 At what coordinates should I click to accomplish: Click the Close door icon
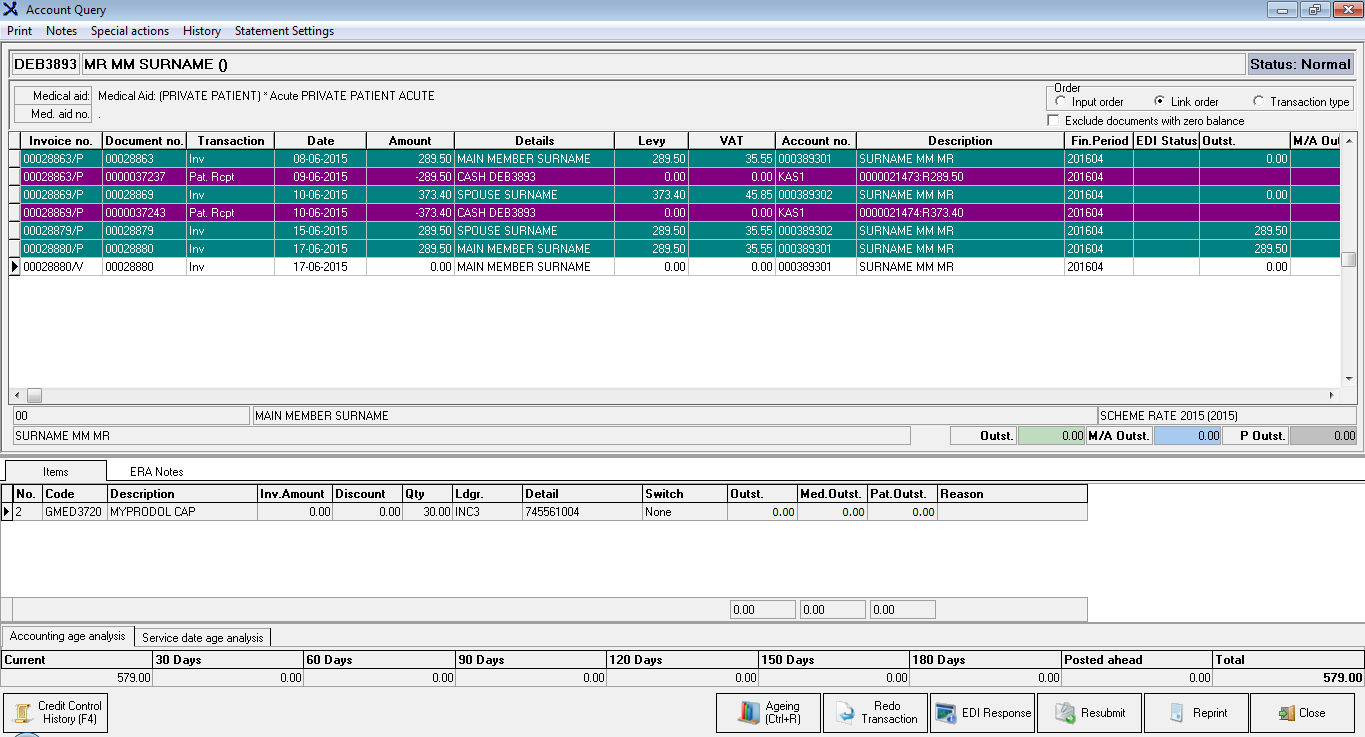[x=1285, y=713]
